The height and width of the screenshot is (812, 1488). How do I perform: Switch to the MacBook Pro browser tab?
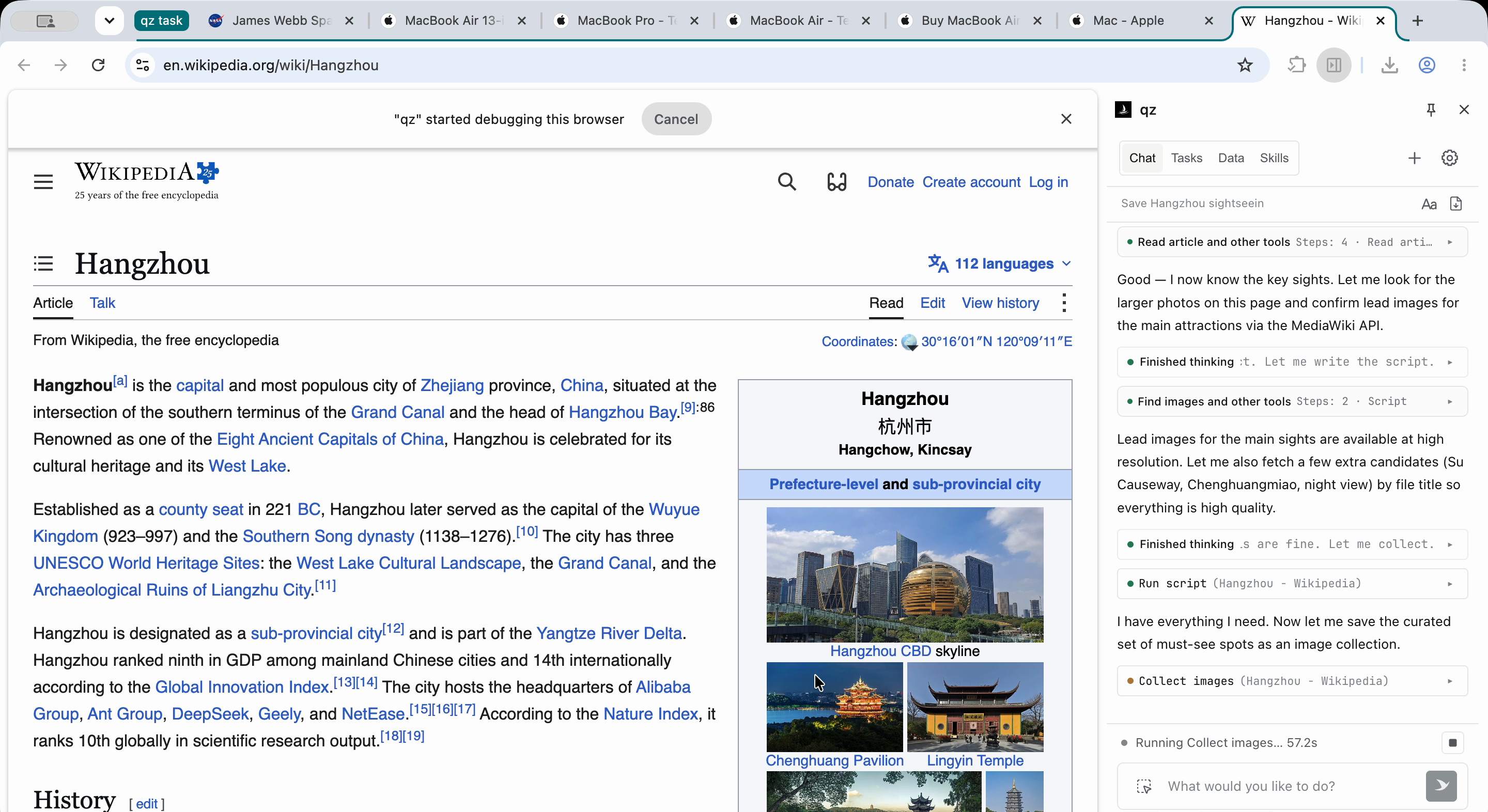(x=627, y=21)
